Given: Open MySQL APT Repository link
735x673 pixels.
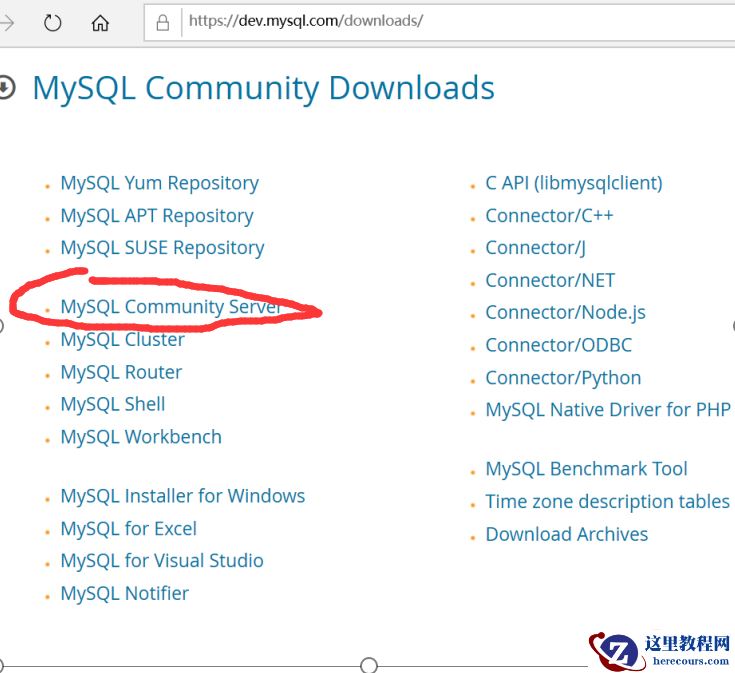Looking at the screenshot, I should (157, 216).
